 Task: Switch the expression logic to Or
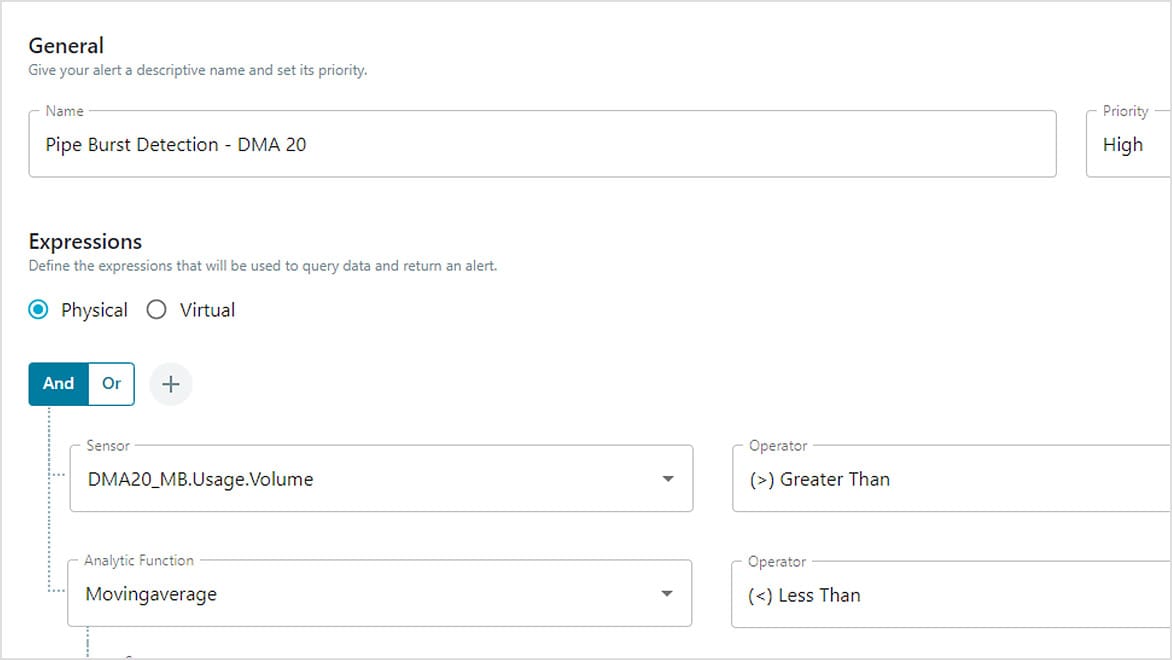(x=111, y=384)
